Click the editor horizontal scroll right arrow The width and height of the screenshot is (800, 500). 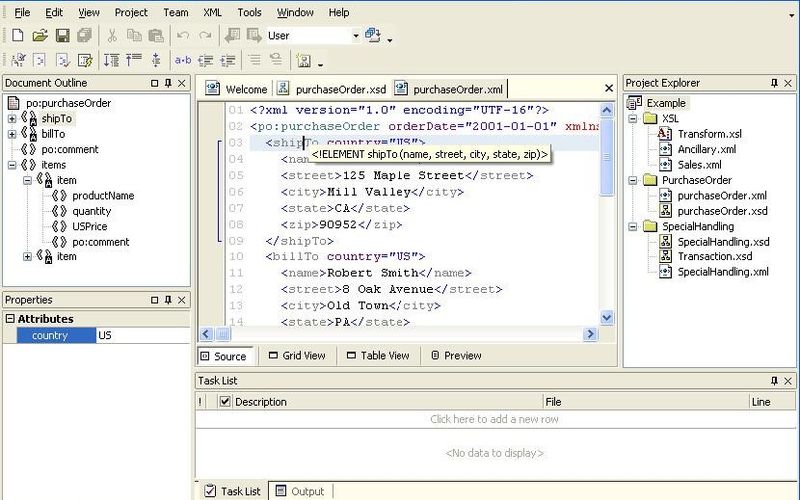click(590, 334)
